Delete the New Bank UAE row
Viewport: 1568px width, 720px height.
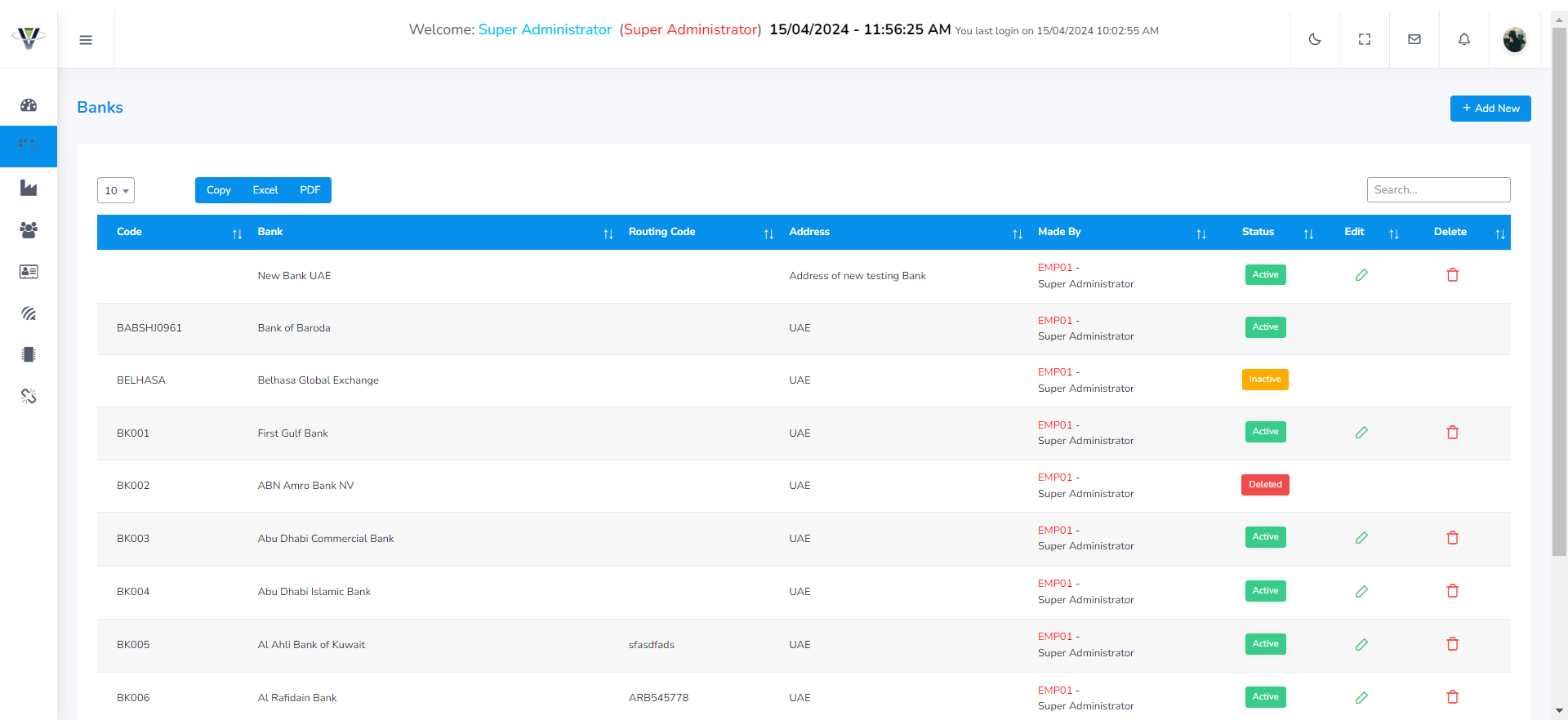[x=1453, y=275]
